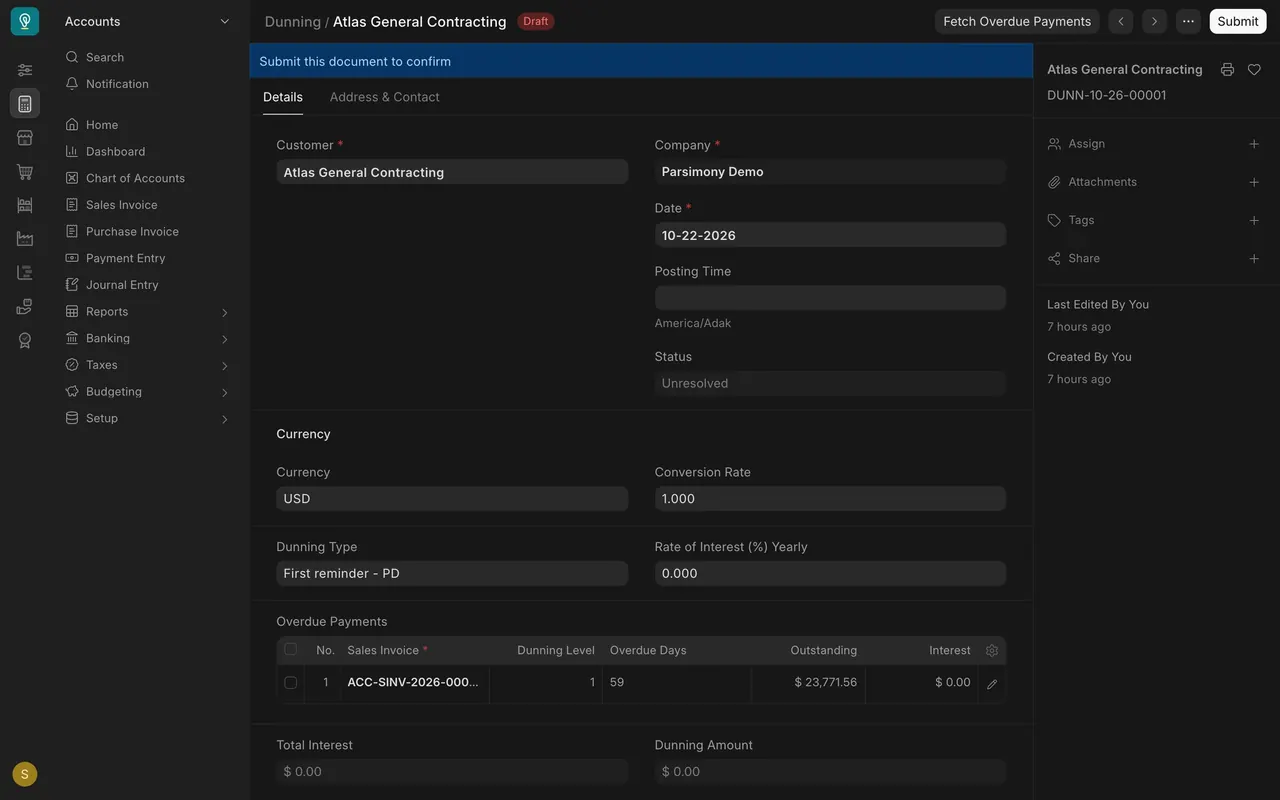Edit row 1 with the pencil icon
The image size is (1280, 800).
tap(992, 684)
